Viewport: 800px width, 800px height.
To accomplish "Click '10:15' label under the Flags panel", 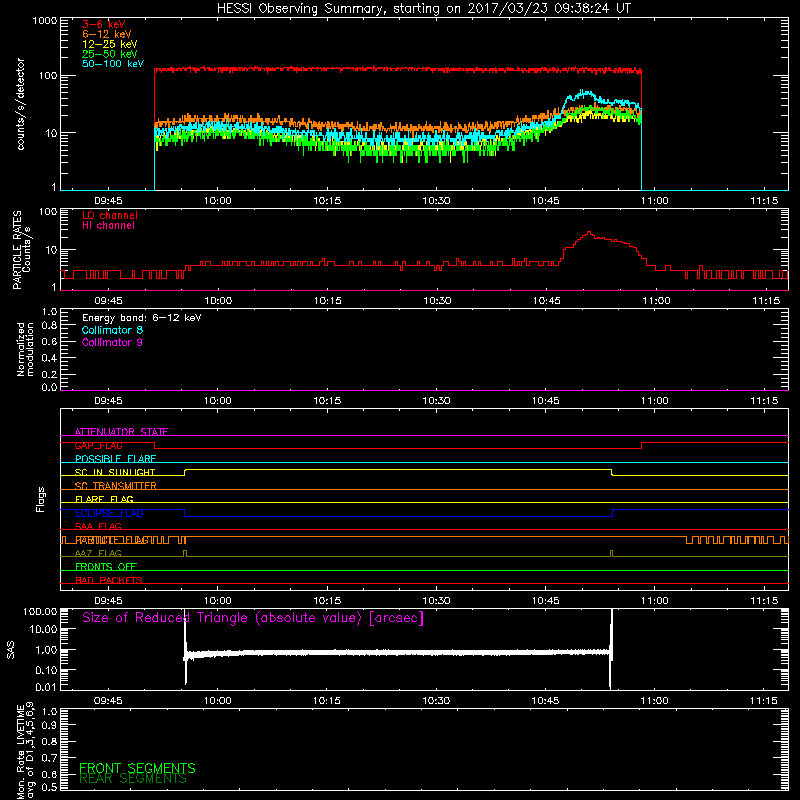I will 327,601.
